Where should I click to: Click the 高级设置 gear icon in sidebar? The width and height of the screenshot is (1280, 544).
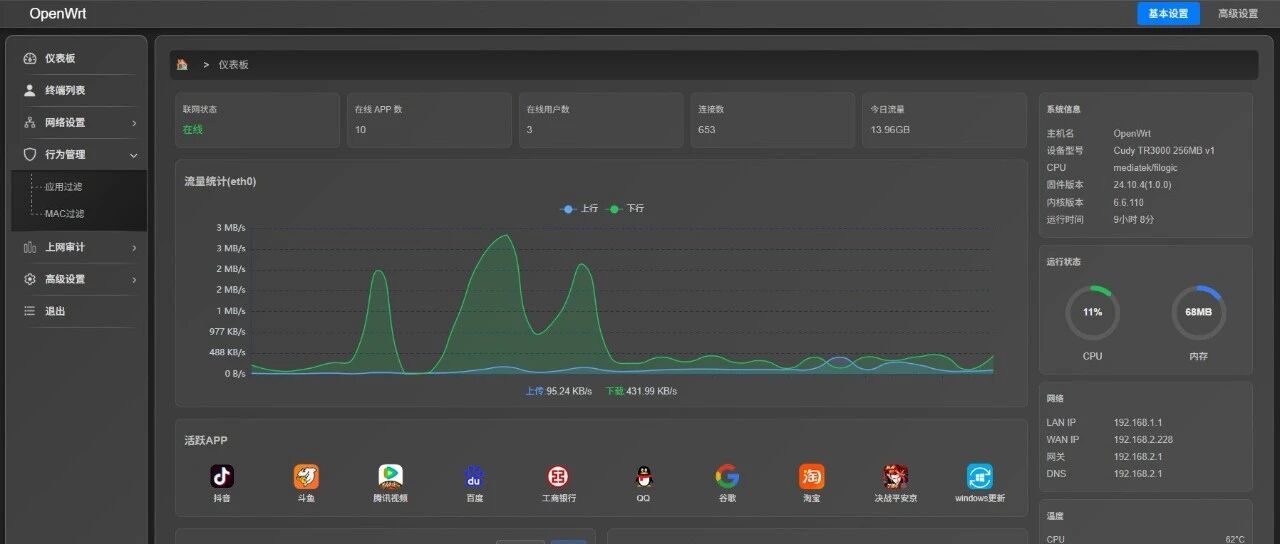(x=30, y=279)
